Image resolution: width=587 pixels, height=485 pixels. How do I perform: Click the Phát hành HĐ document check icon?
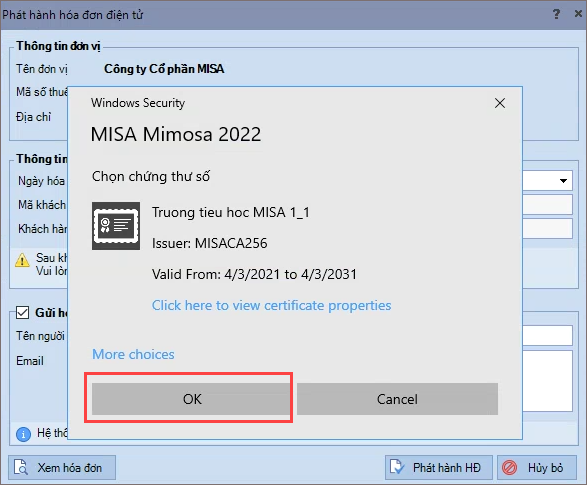point(397,467)
